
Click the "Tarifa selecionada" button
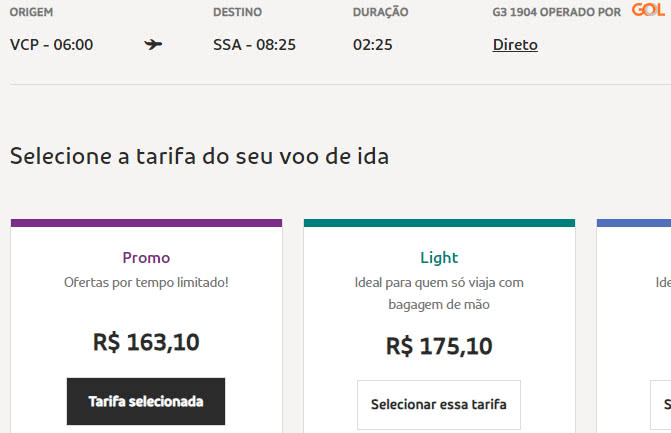pos(146,401)
